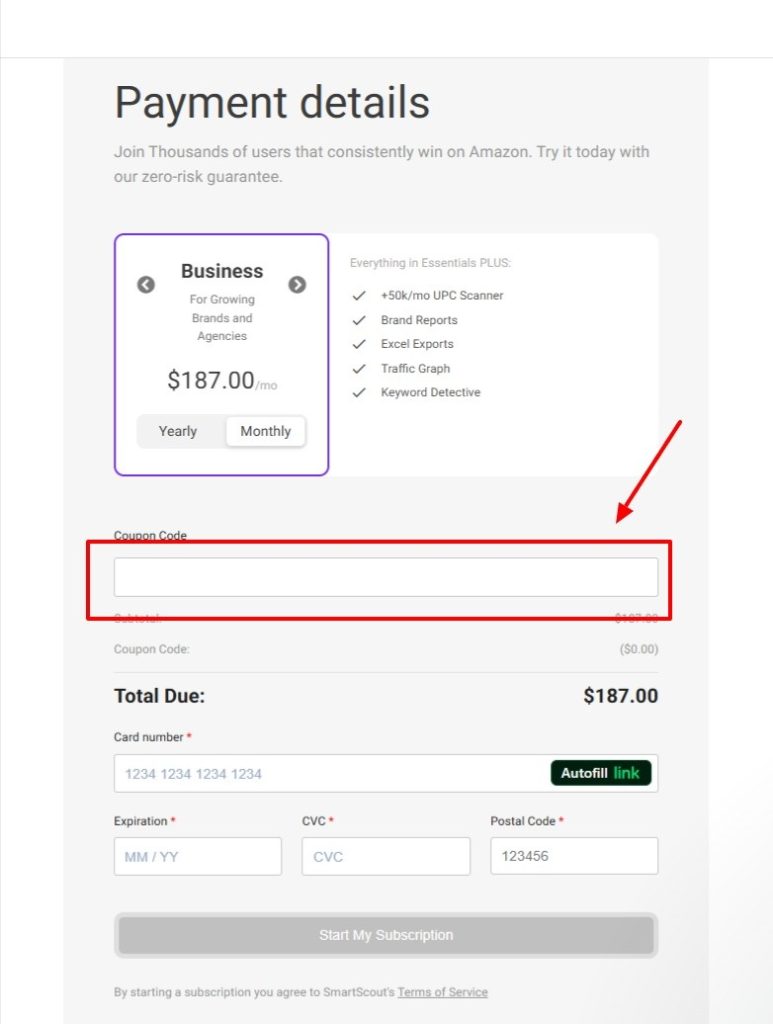Click the checkmark beside Keyword Detective
This screenshot has width=773, height=1024.
[x=360, y=393]
